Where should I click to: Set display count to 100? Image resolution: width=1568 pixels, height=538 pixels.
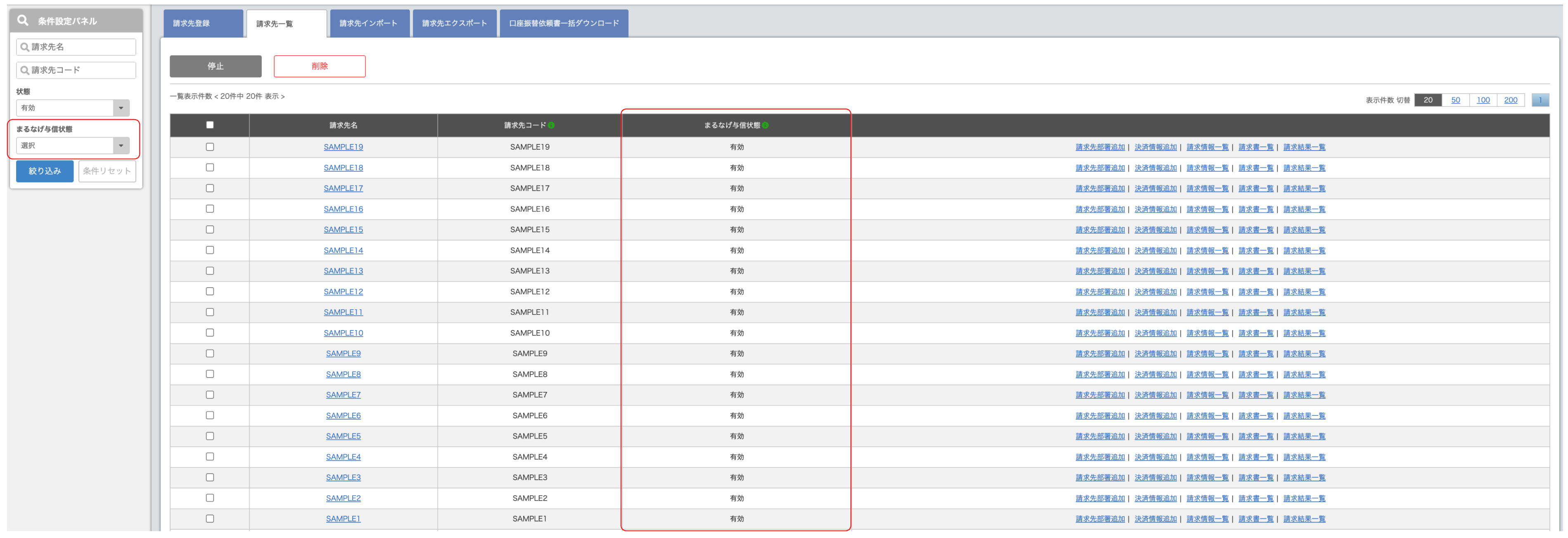pyautogui.click(x=1483, y=100)
